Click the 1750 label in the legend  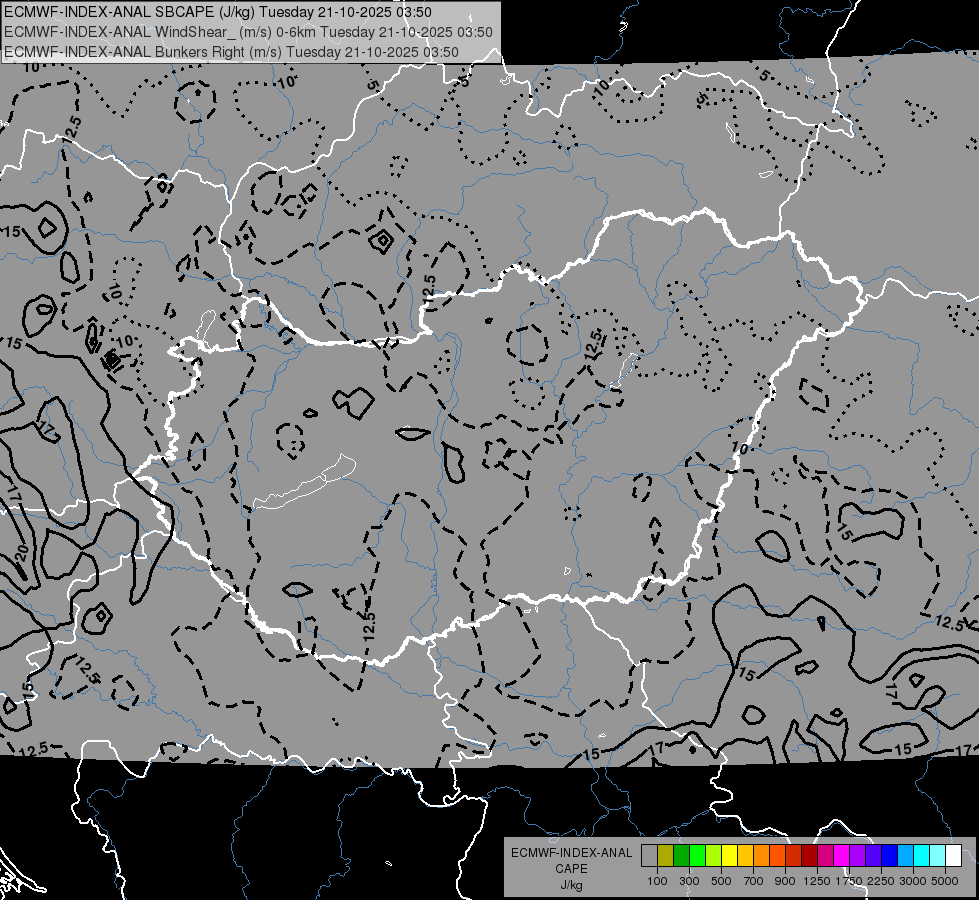coord(849,881)
